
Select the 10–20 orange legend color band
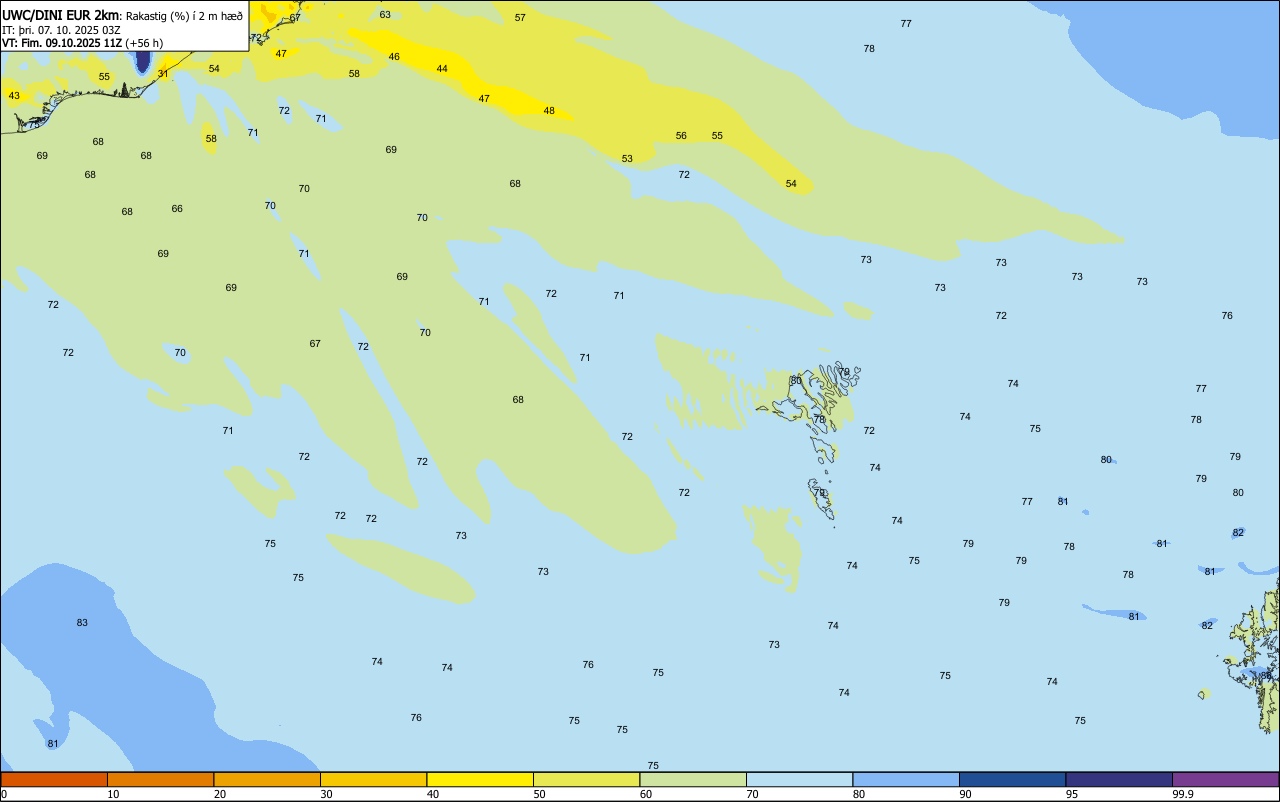click(160, 779)
